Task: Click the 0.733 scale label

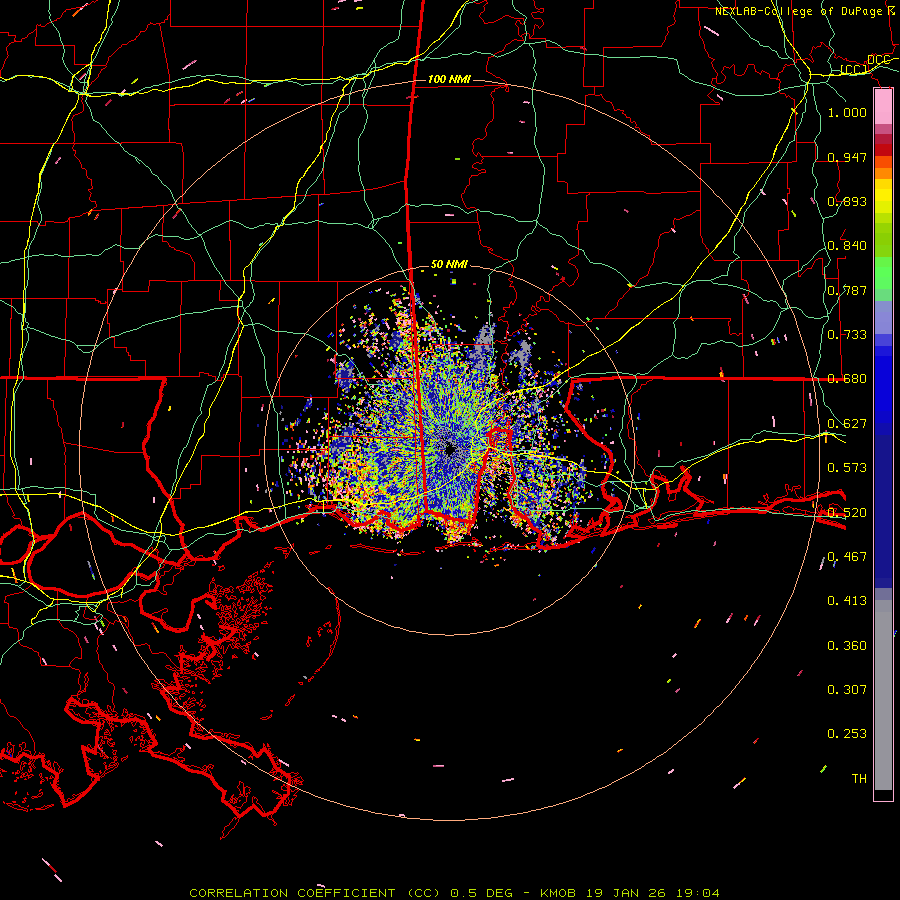Action: [847, 335]
